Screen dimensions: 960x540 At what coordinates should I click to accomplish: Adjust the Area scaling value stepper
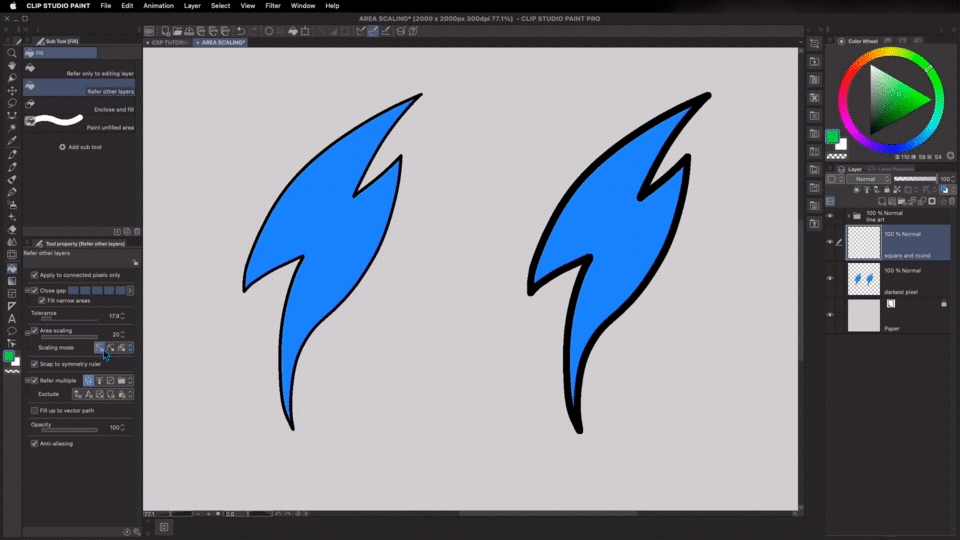pos(122,335)
